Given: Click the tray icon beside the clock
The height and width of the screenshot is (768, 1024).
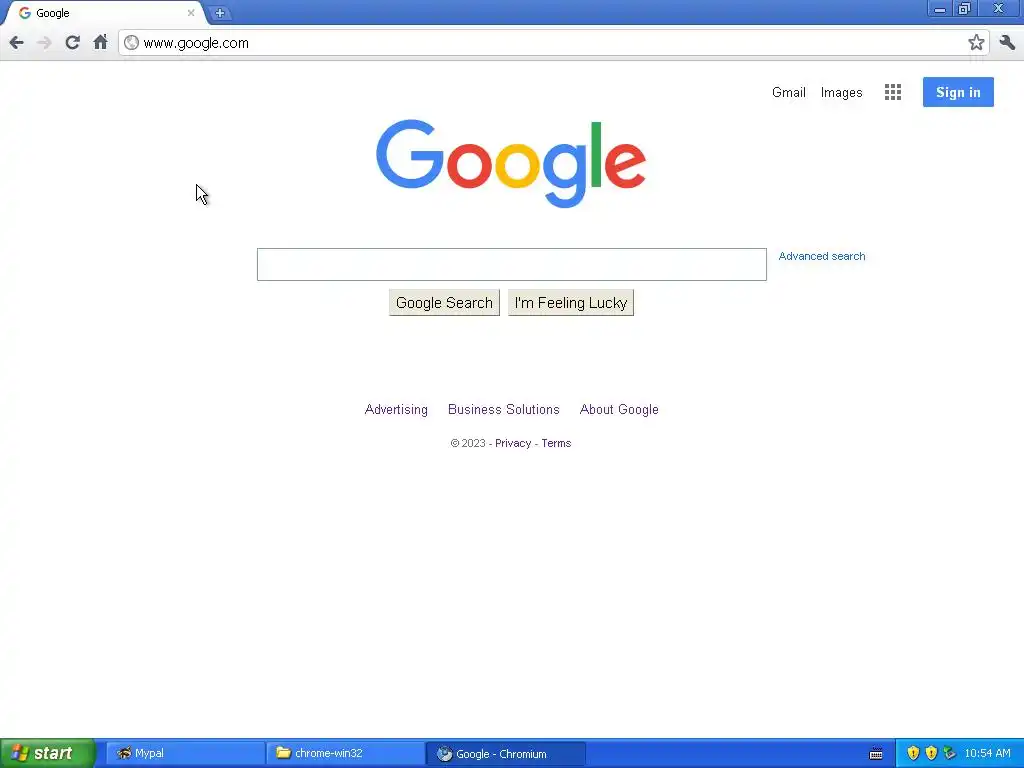Looking at the screenshot, I should pyautogui.click(x=950, y=754).
